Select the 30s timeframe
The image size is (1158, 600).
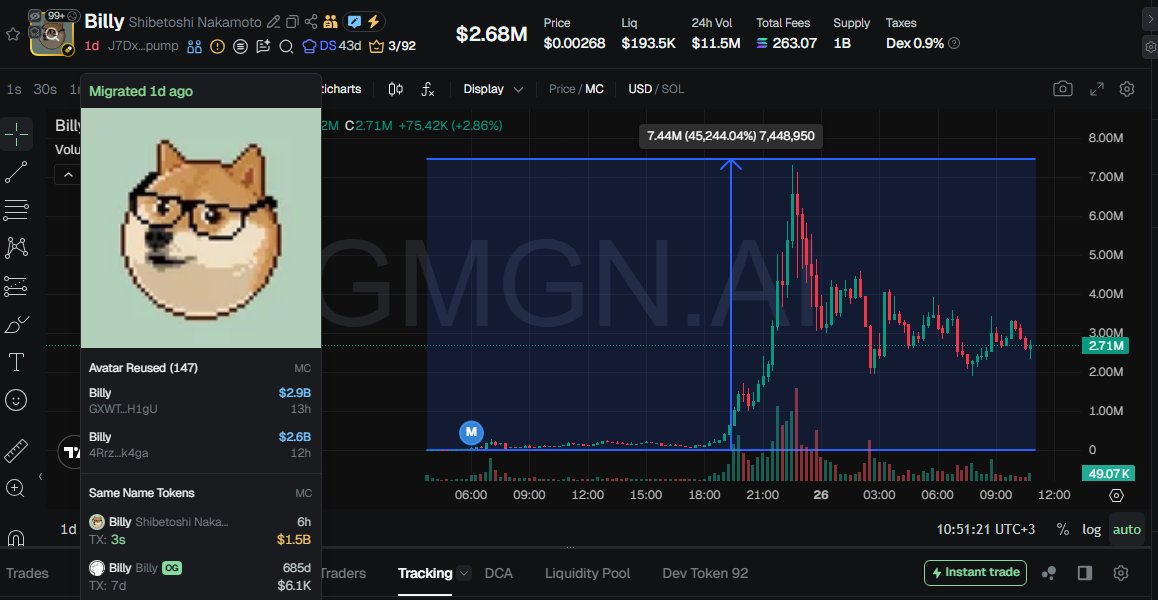(45, 89)
